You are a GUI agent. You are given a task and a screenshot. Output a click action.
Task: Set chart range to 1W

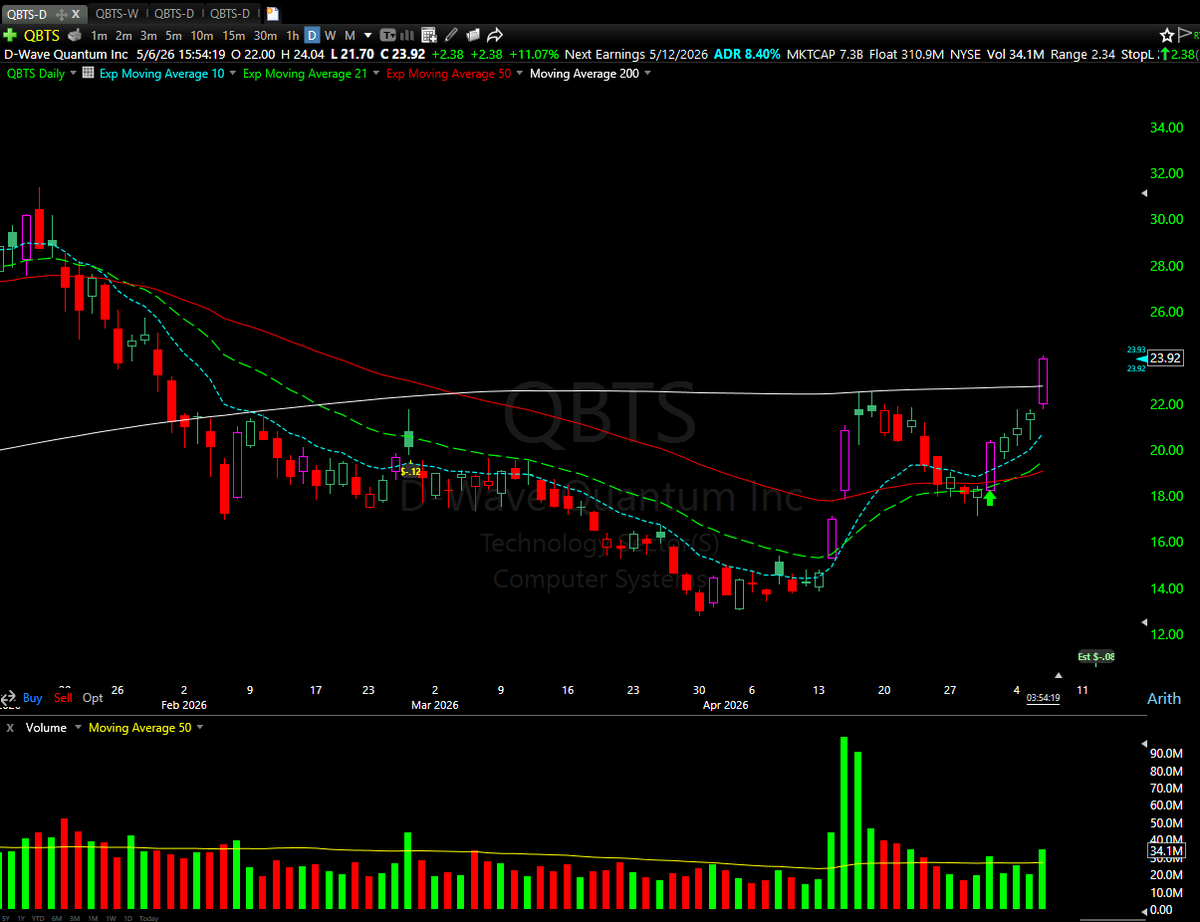click(111, 918)
